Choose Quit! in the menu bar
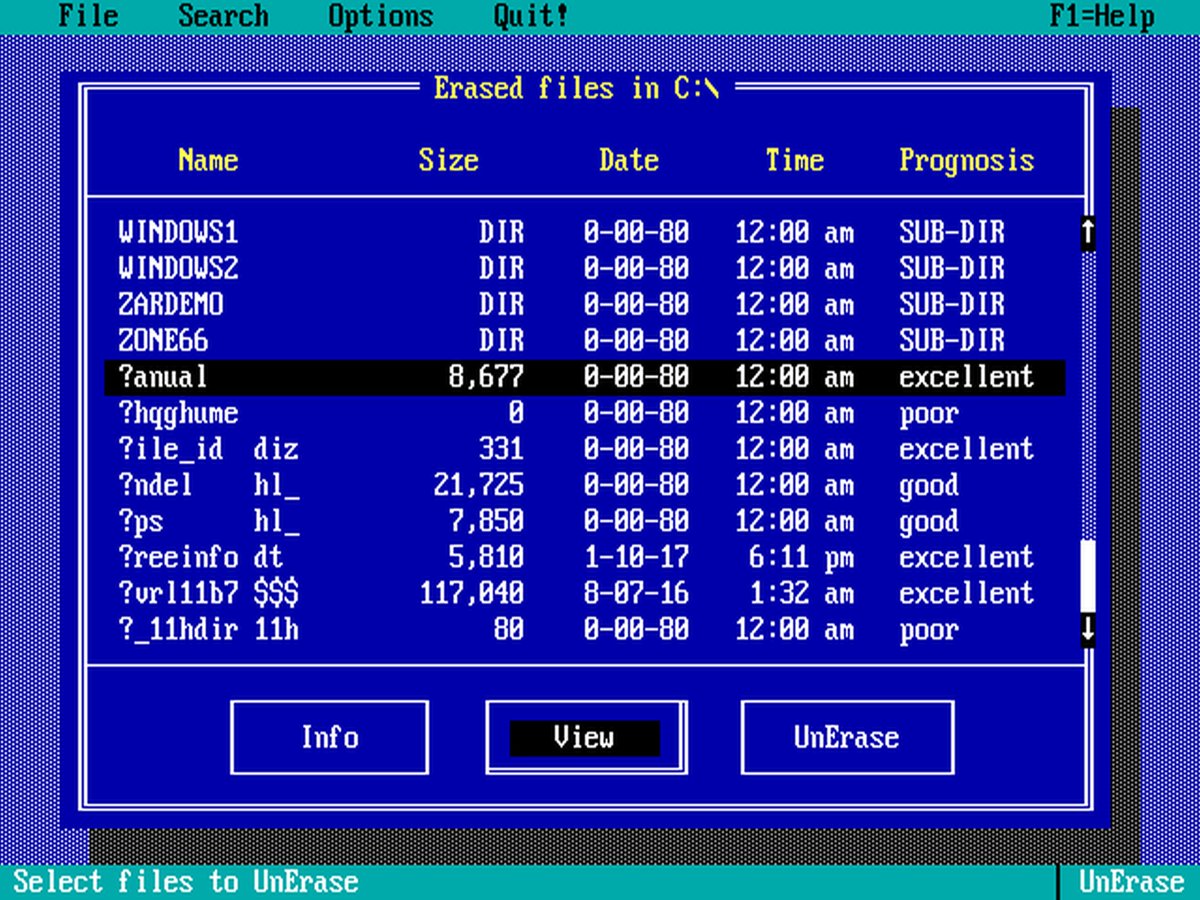The image size is (1200, 900). tap(531, 16)
